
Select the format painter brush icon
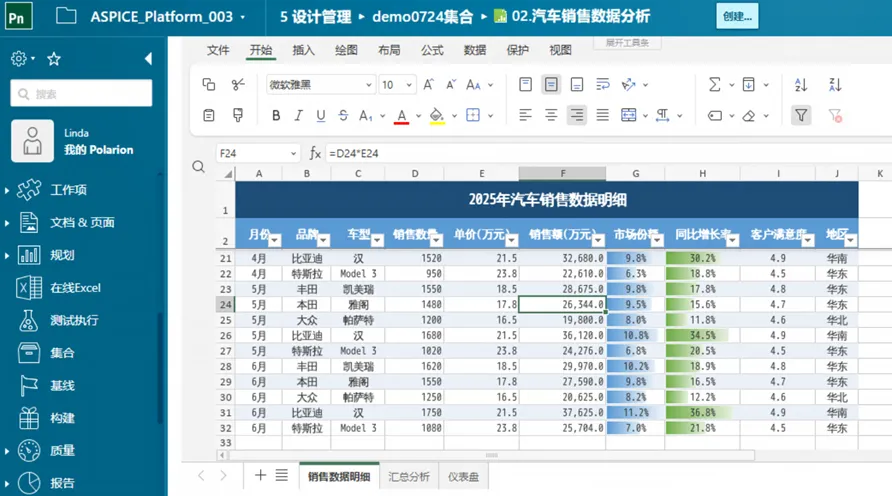pyautogui.click(x=238, y=115)
